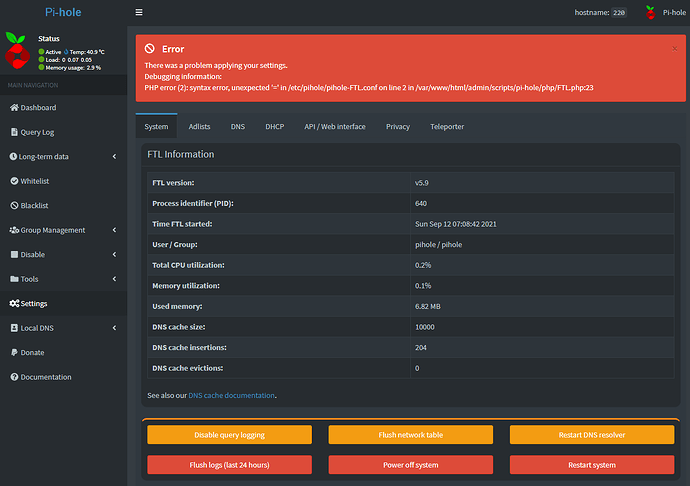Expand the Disable submenu chevron
This screenshot has height=486, width=690.
coord(114,254)
